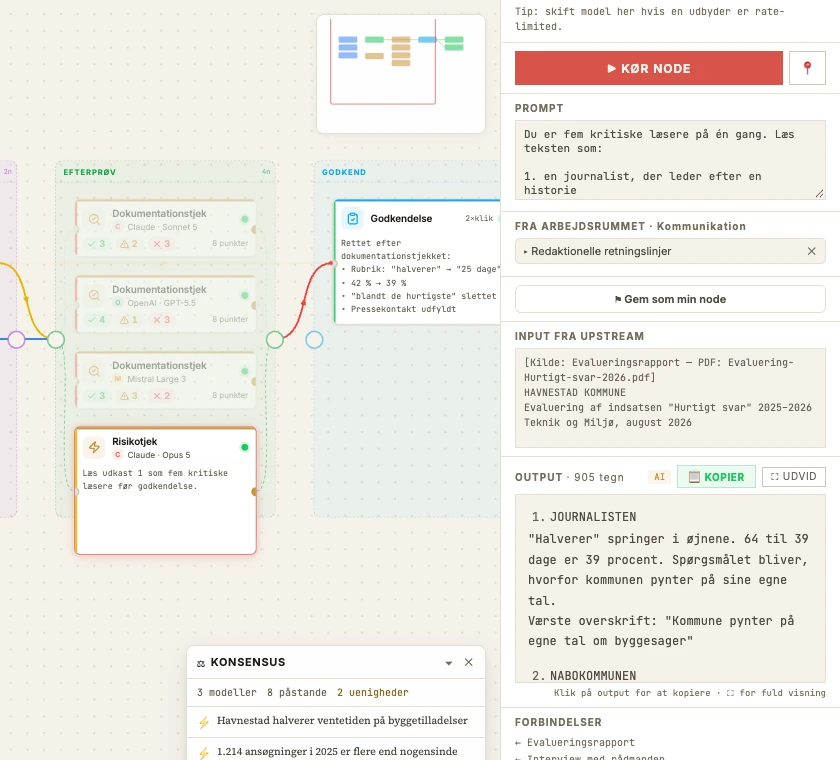
Task: Toggle the AI badge next to output
Action: coord(659,477)
